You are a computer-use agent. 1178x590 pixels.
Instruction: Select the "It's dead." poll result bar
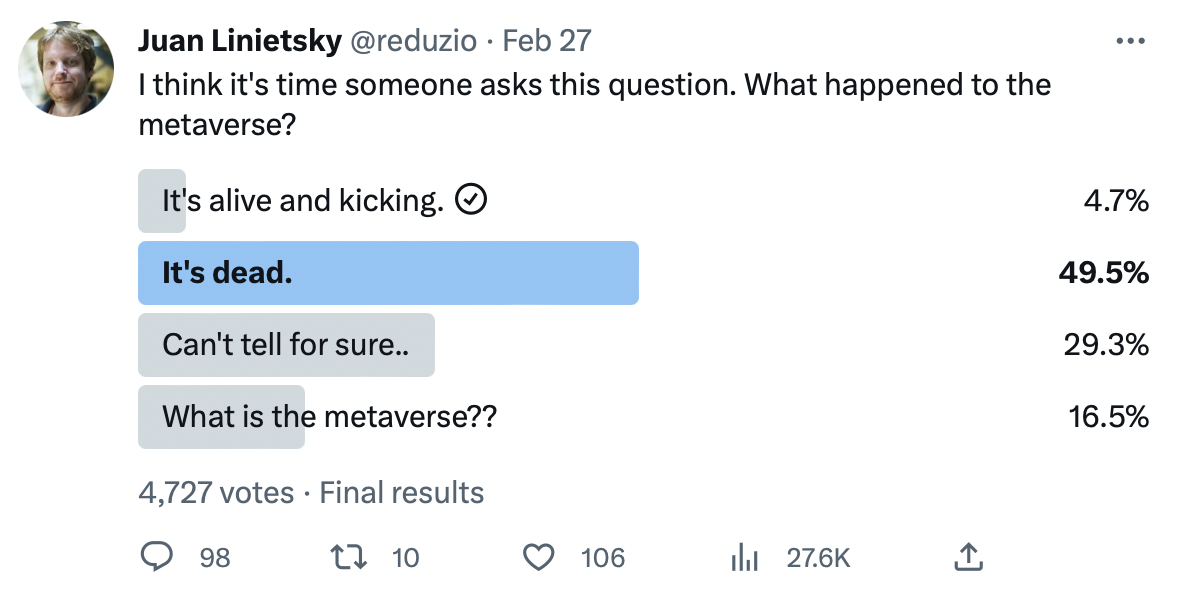388,273
